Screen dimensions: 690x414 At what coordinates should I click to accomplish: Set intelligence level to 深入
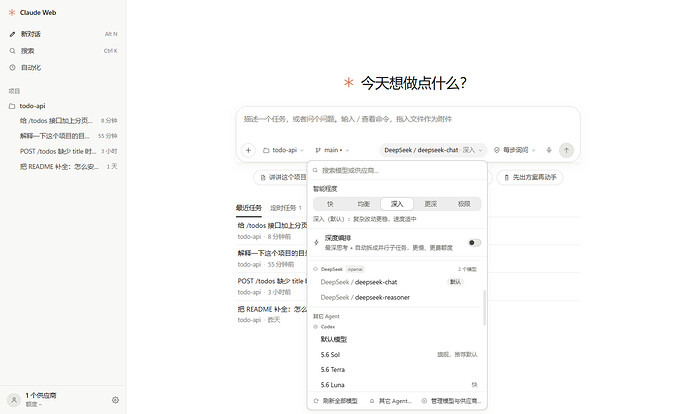[x=397, y=204]
